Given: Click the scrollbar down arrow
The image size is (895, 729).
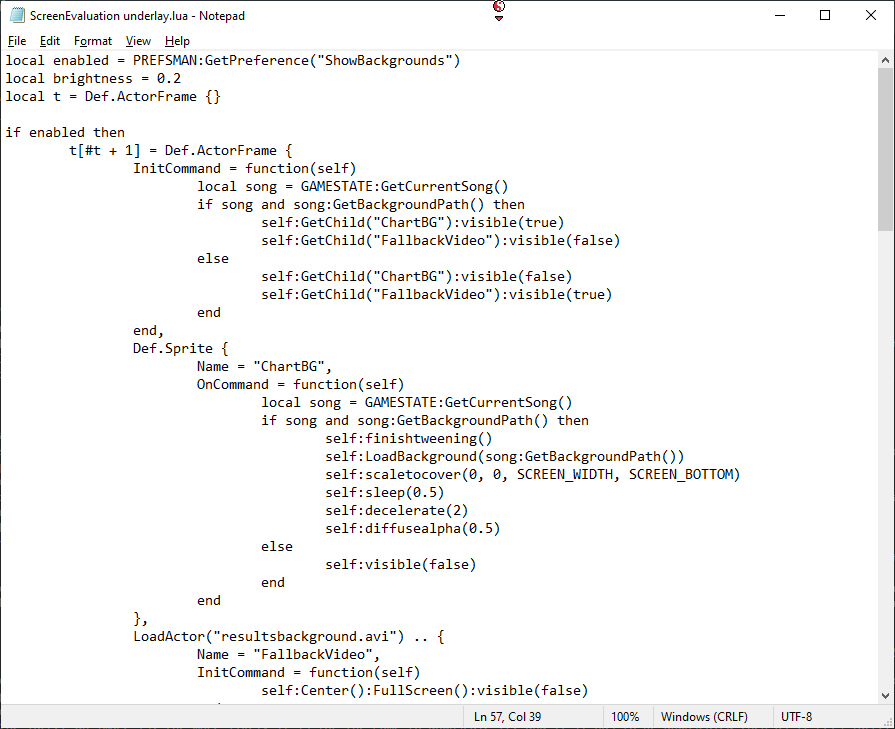Looking at the screenshot, I should tap(885, 695).
